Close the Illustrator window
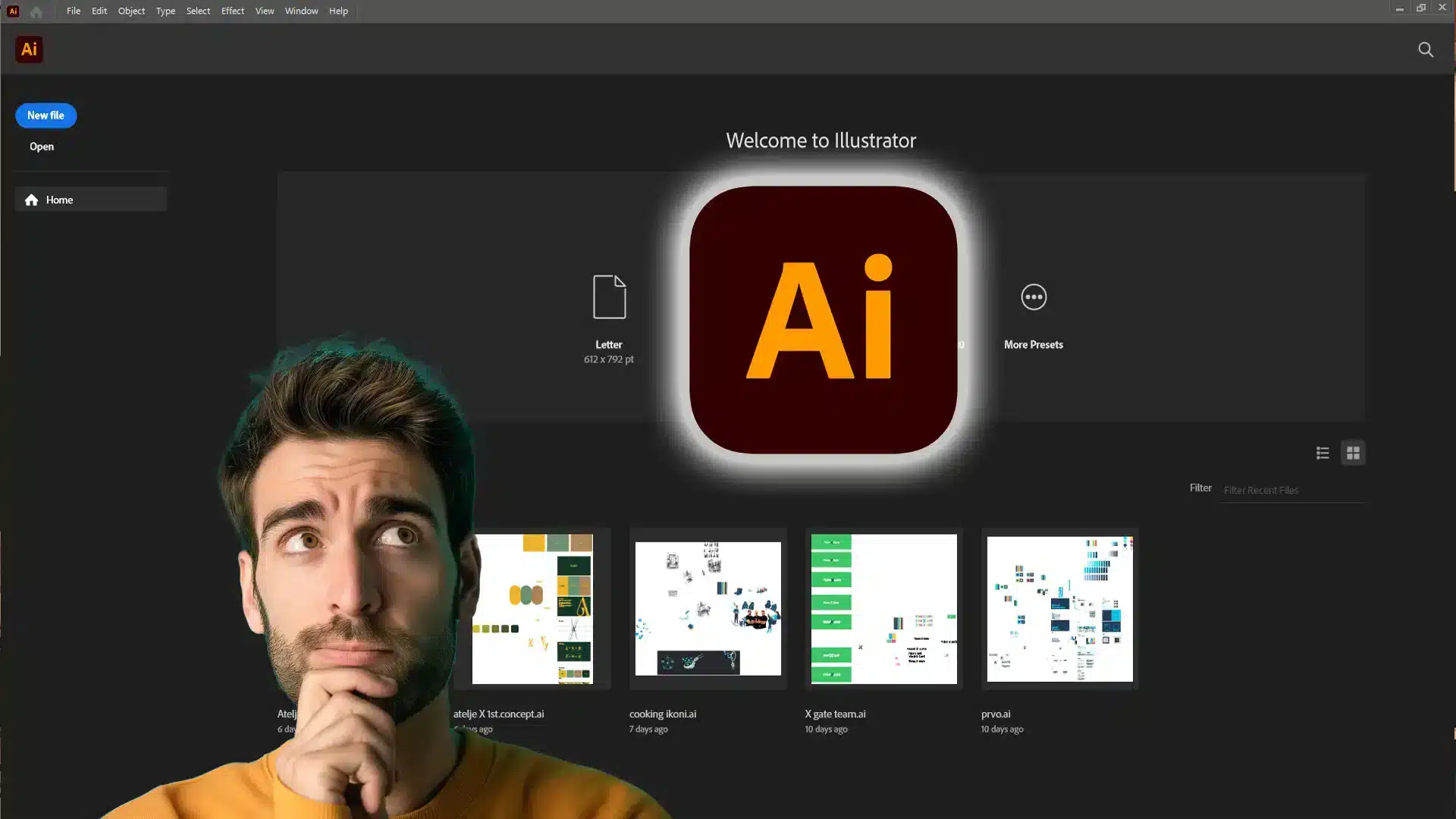This screenshot has width=1456, height=819. [1442, 8]
